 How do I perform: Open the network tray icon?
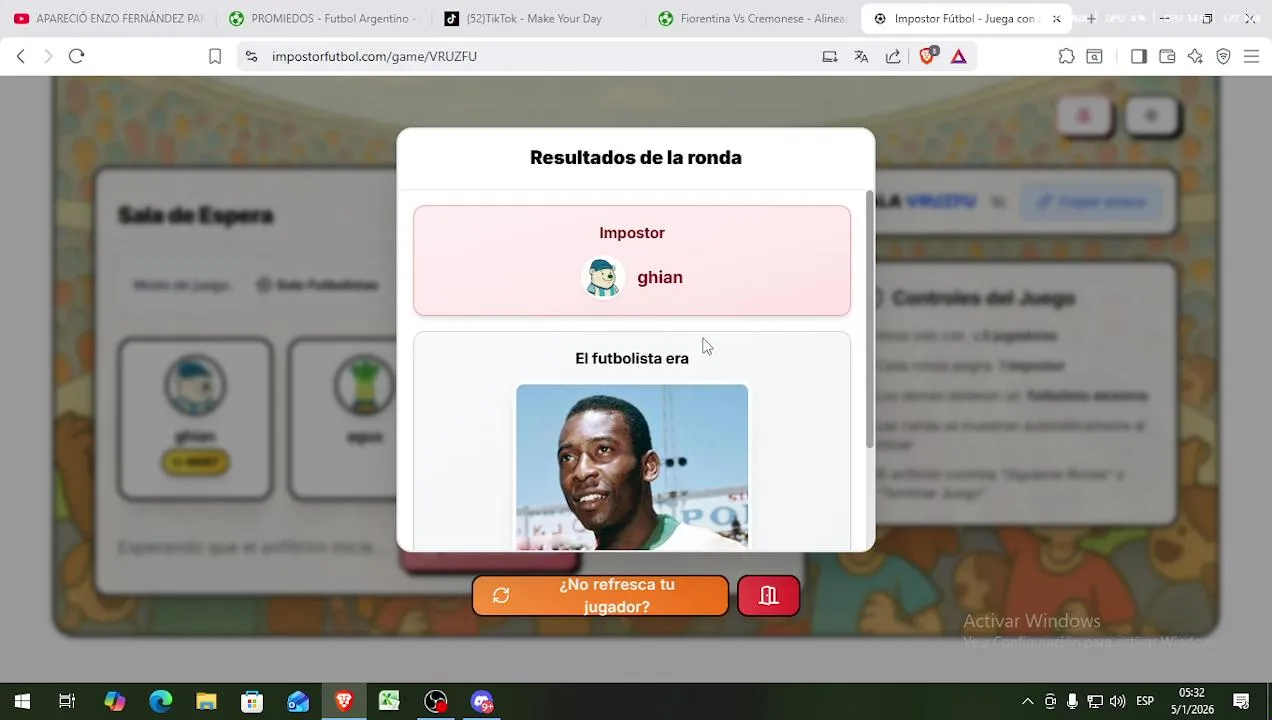pyautogui.click(x=1095, y=702)
